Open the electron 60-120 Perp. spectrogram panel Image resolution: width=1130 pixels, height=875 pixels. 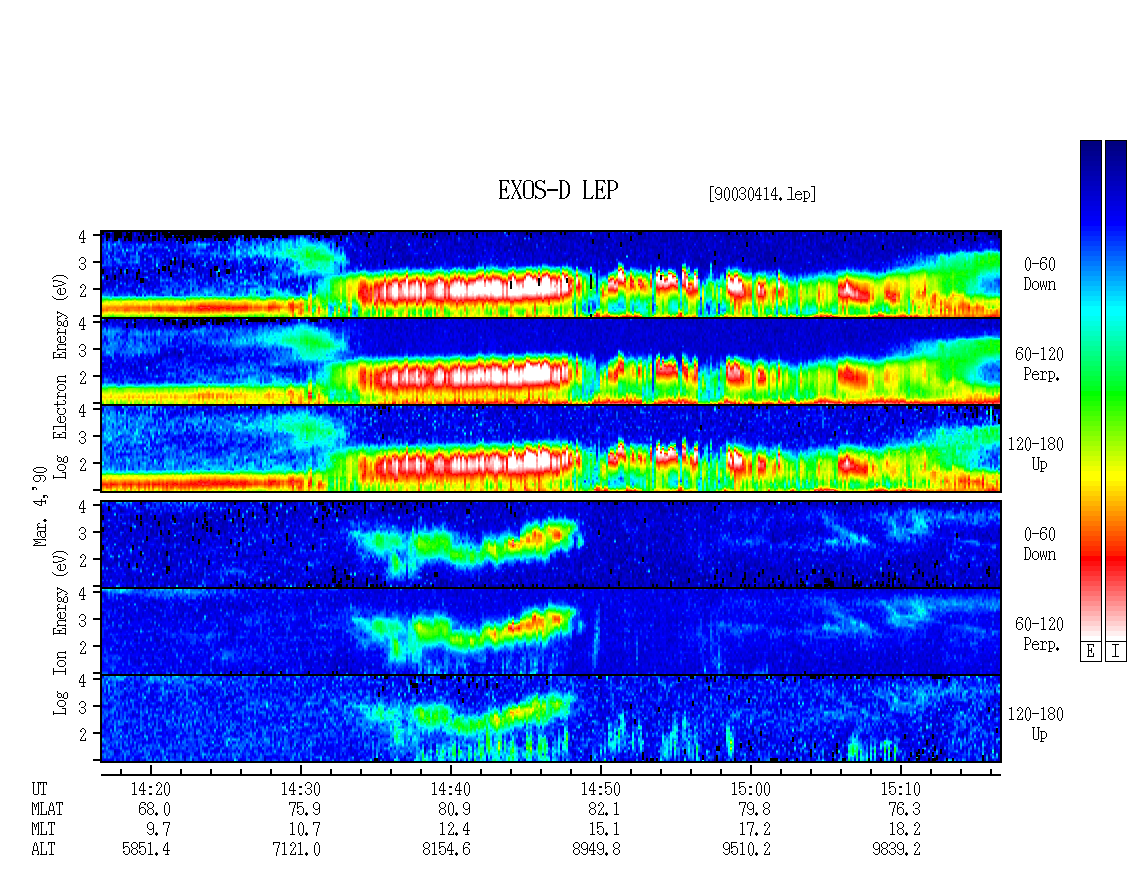(x=551, y=361)
